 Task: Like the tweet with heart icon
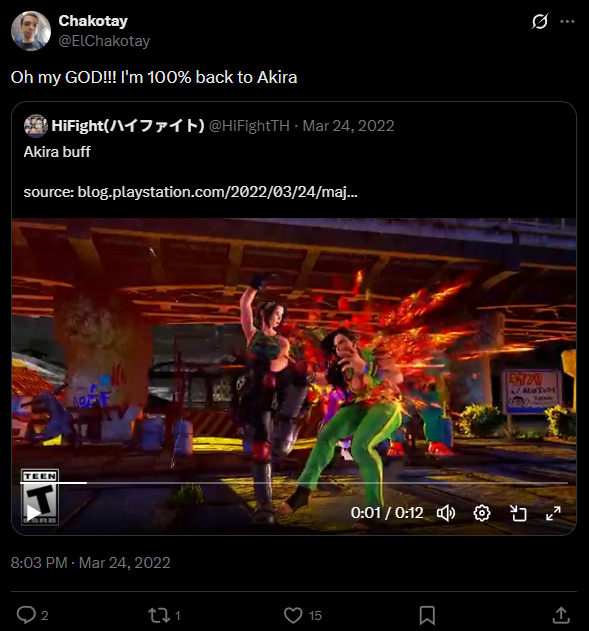(x=293, y=615)
